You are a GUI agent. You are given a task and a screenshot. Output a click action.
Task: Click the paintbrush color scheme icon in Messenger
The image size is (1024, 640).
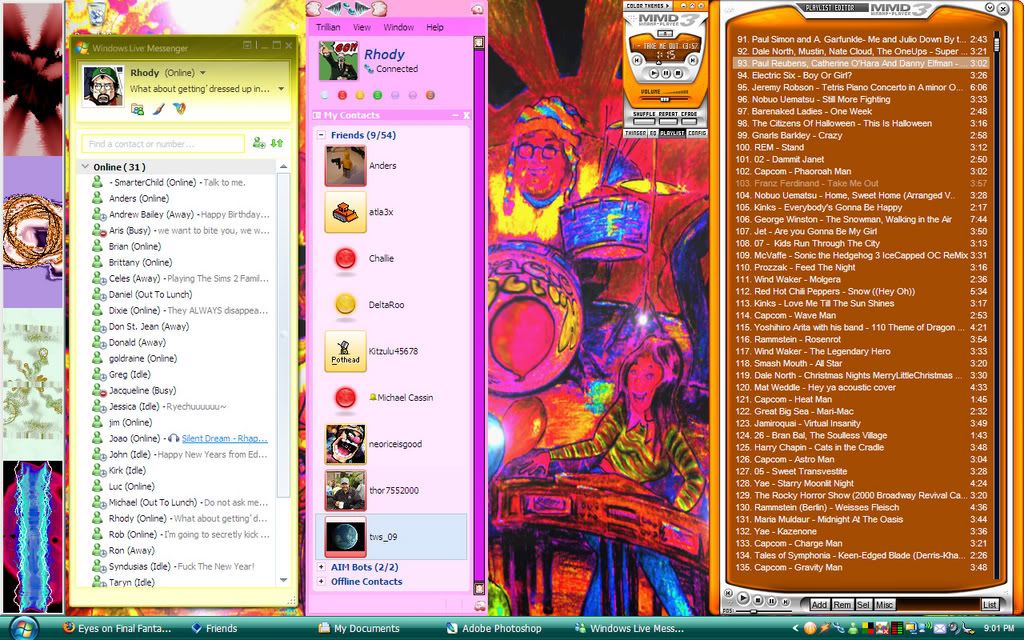tap(158, 109)
